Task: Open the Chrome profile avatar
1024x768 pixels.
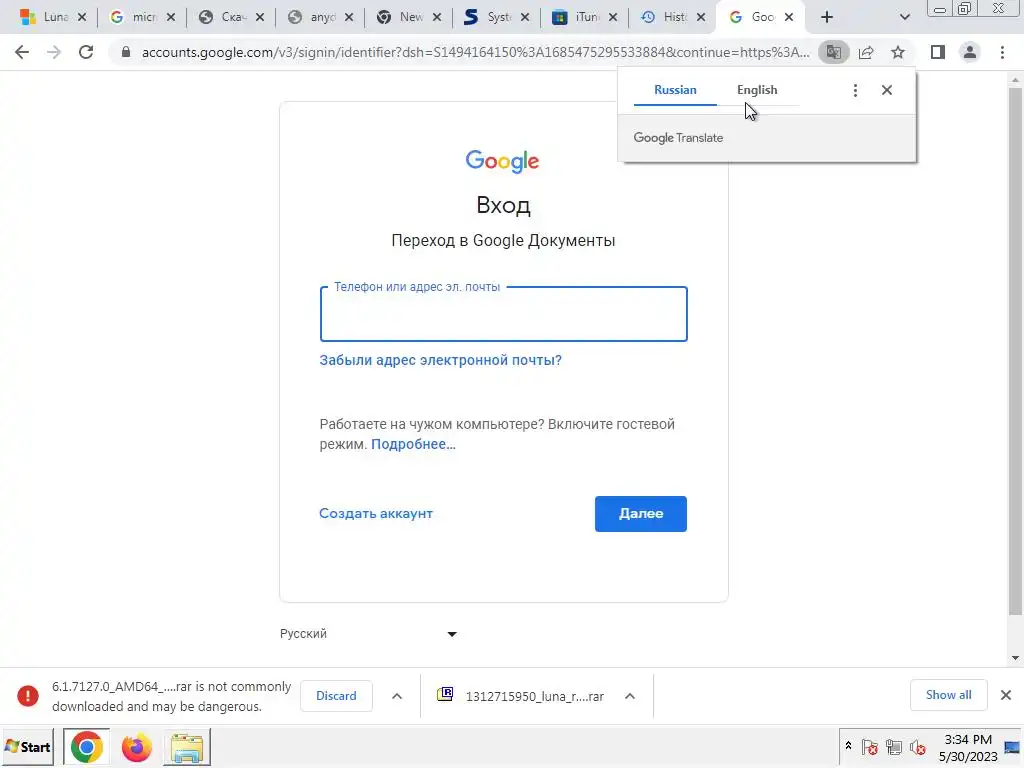Action: pyautogui.click(x=970, y=52)
